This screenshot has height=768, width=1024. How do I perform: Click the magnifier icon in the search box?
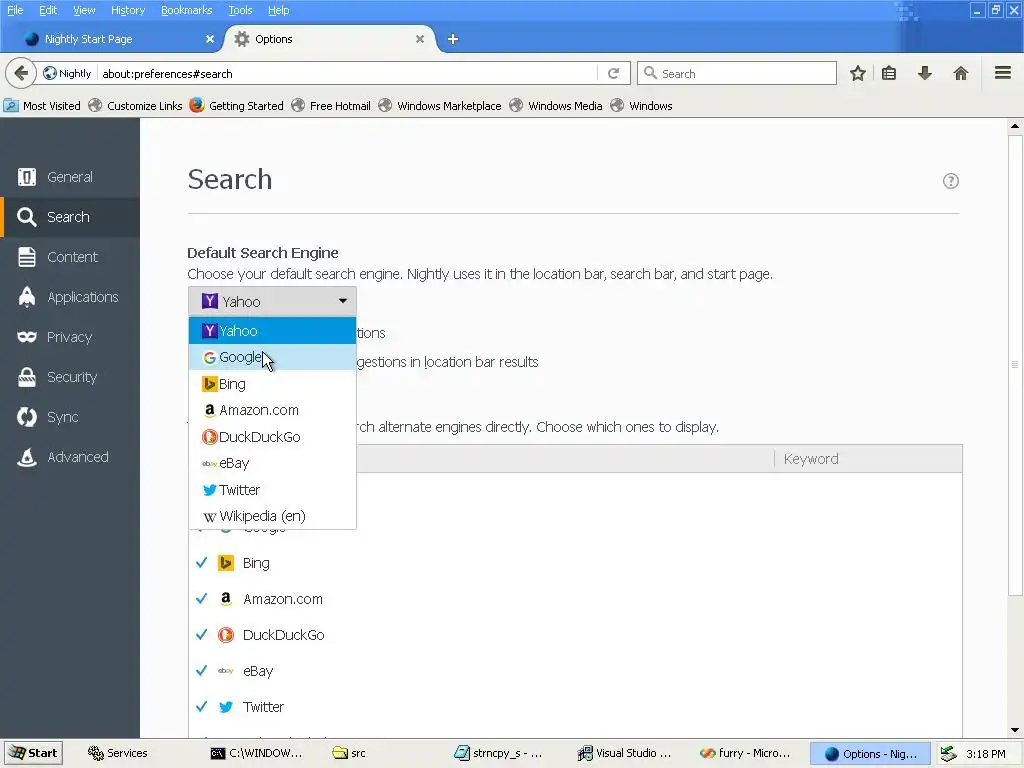(650, 73)
